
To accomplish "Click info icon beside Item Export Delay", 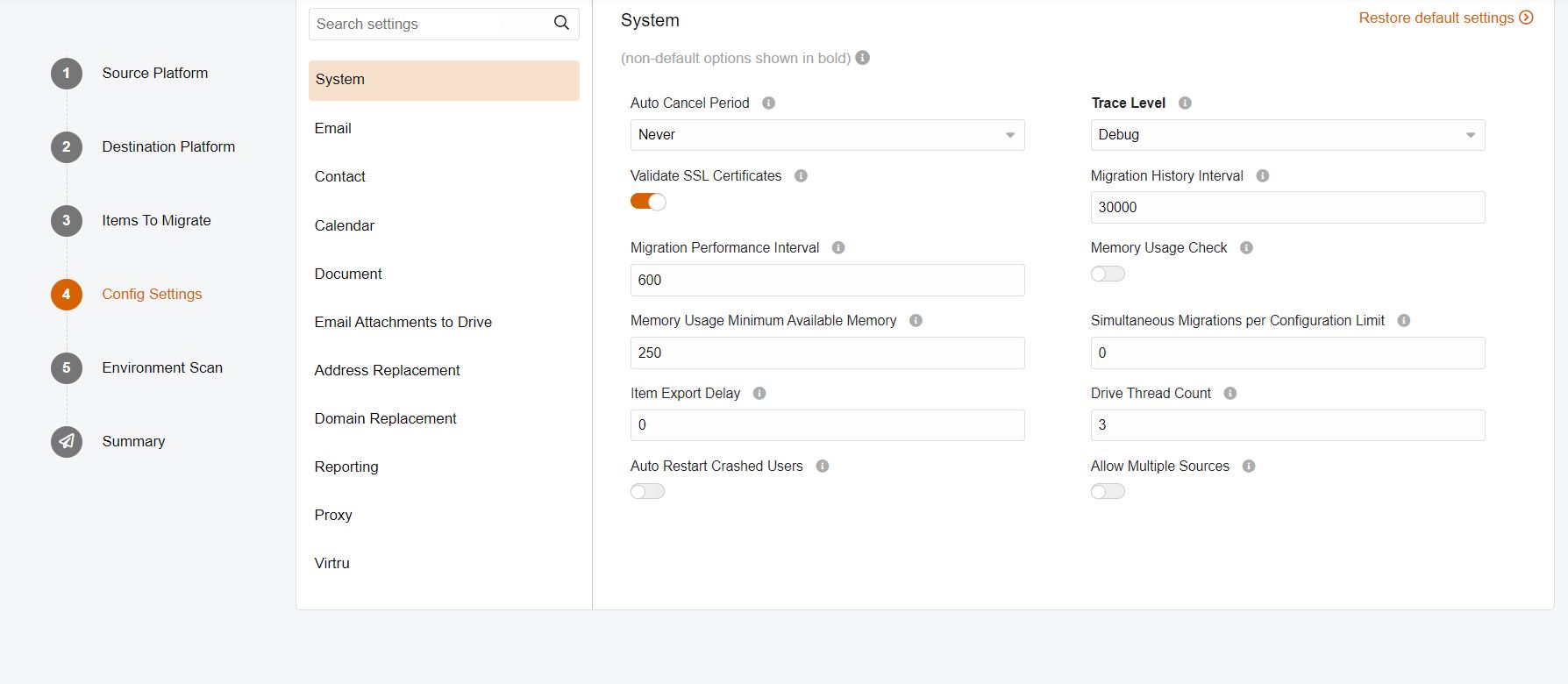I will pos(759,394).
